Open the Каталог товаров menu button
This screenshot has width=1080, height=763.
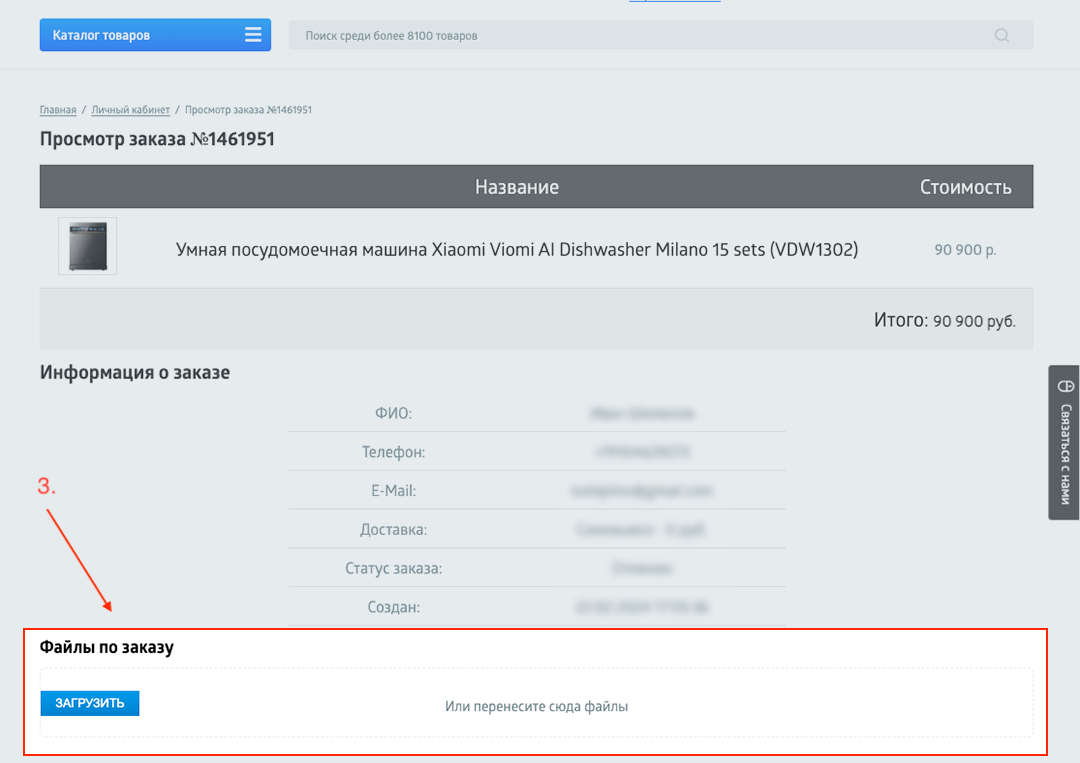point(155,35)
